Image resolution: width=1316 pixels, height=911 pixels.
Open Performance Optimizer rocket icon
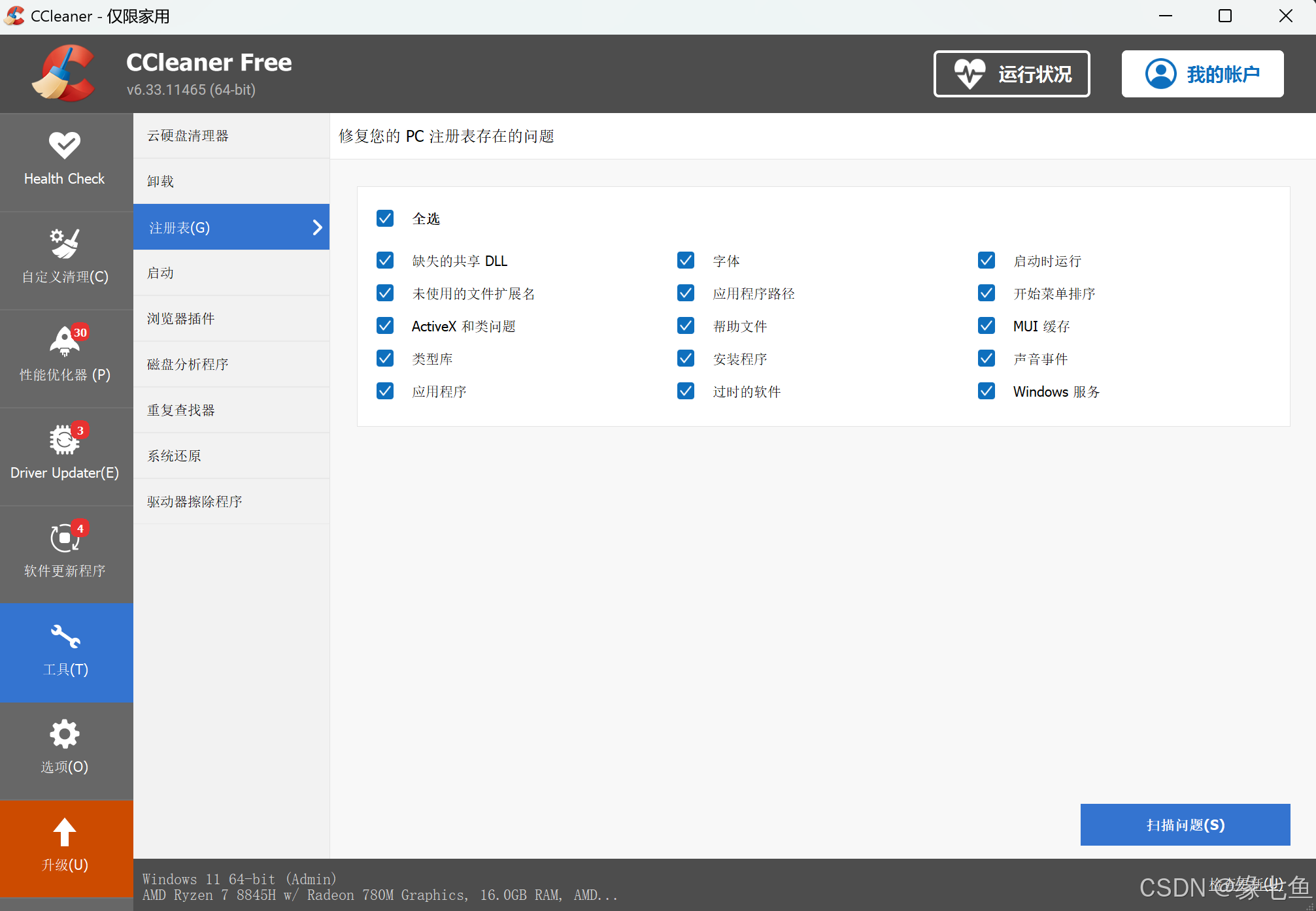click(x=64, y=341)
